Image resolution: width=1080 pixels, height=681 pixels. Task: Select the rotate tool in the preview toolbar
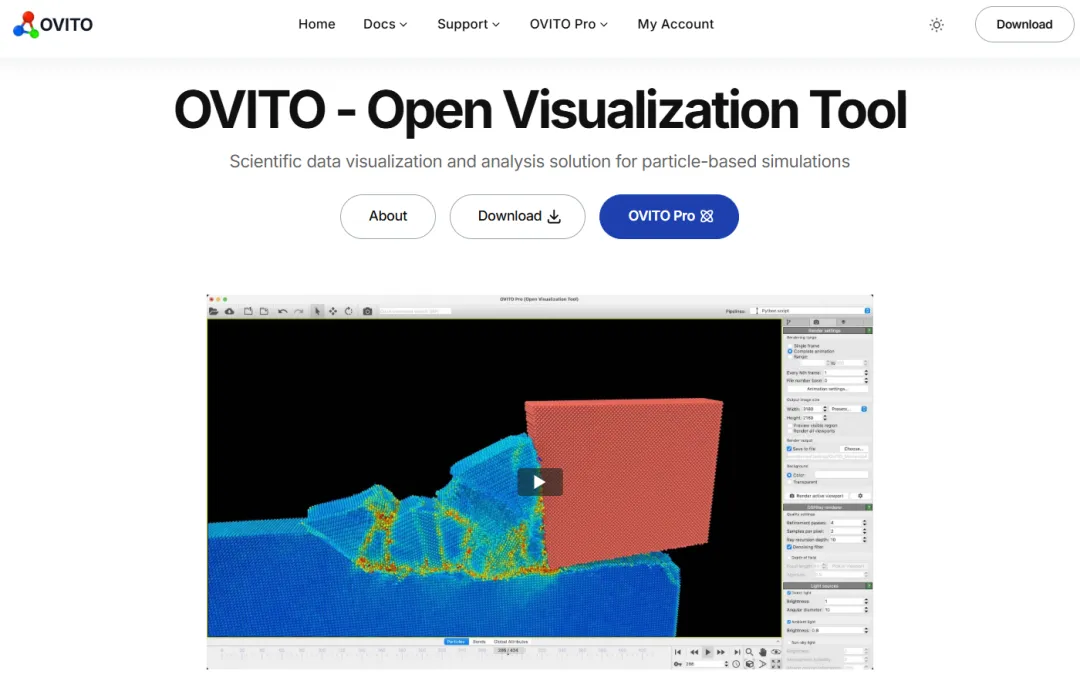tap(349, 311)
